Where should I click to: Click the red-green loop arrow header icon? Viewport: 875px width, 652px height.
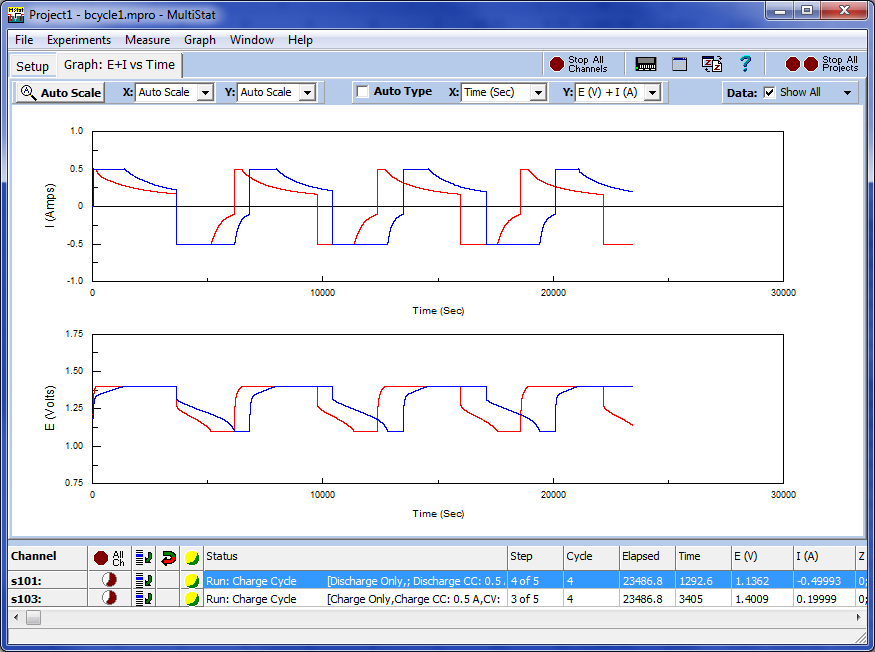pyautogui.click(x=167, y=556)
